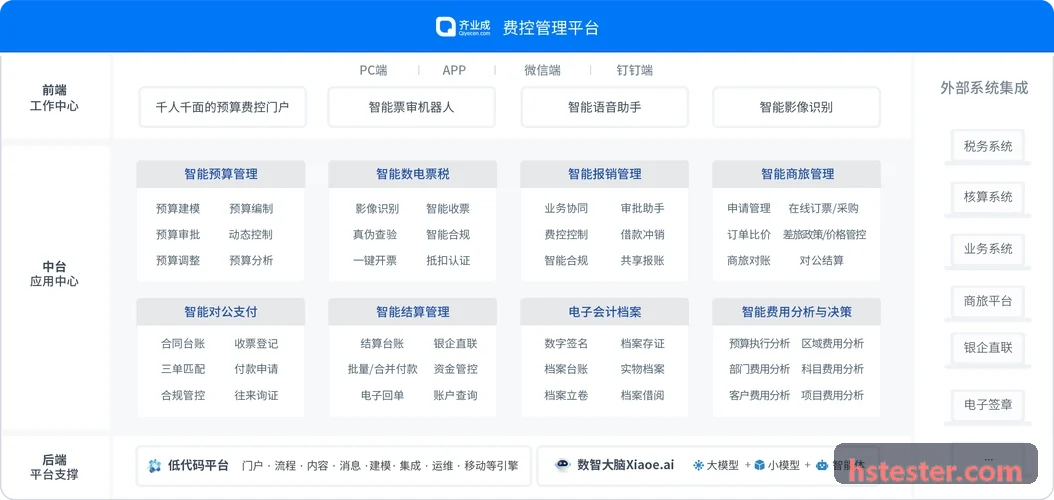Click the 税务系统 external system box
Image resolution: width=1054 pixels, height=500 pixels.
click(987, 146)
